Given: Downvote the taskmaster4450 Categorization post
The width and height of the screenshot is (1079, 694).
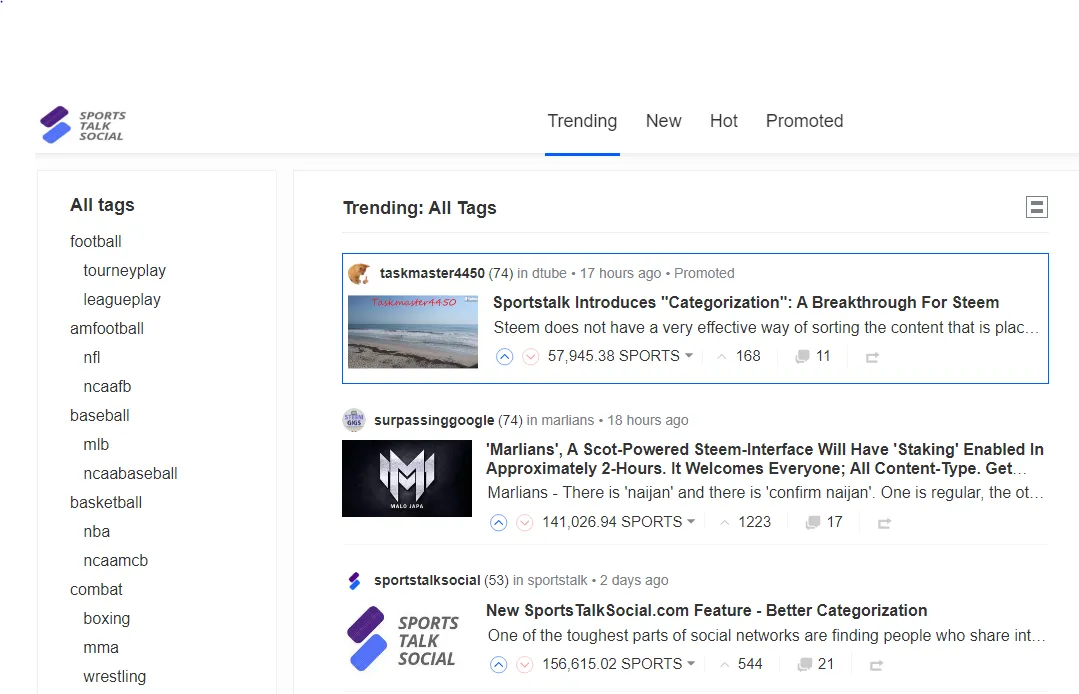Looking at the screenshot, I should pos(530,356).
